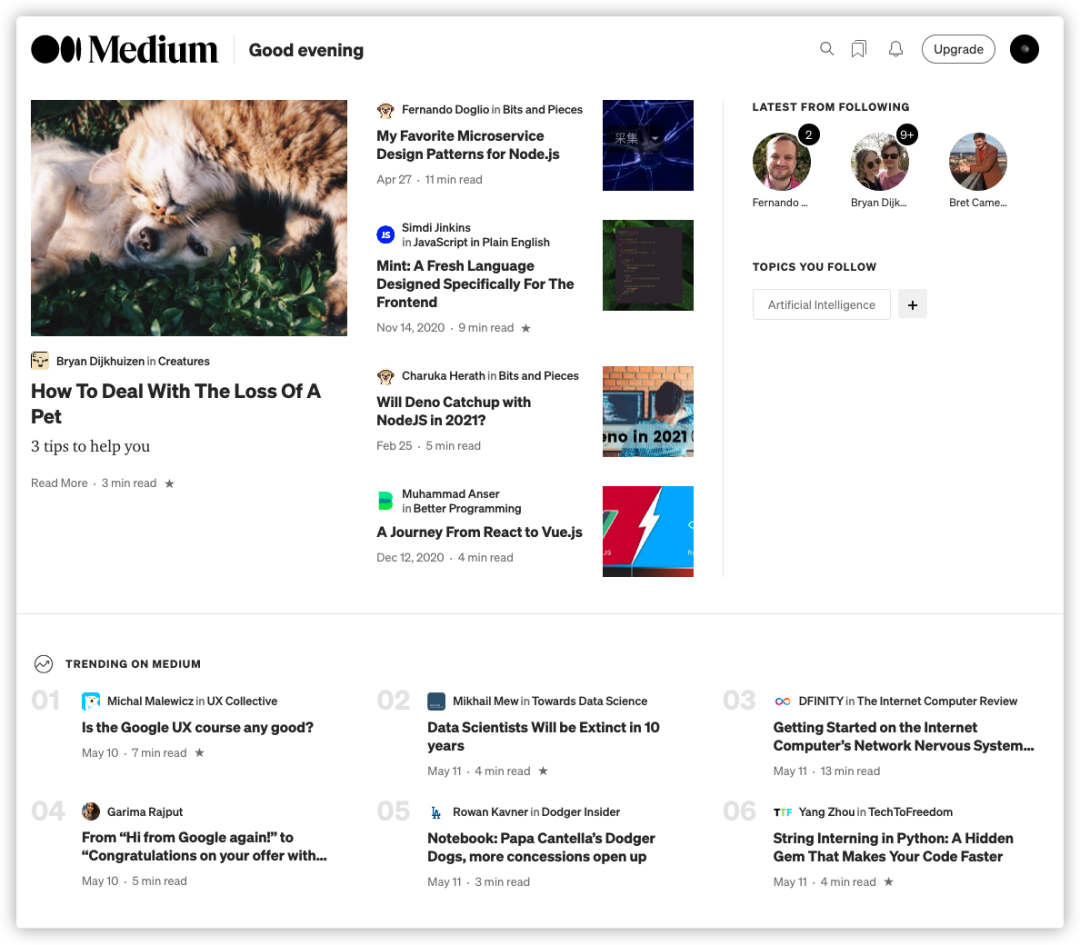Click the DFINITY infinity logo icon
The width and height of the screenshot is (1080, 945).
tap(782, 701)
